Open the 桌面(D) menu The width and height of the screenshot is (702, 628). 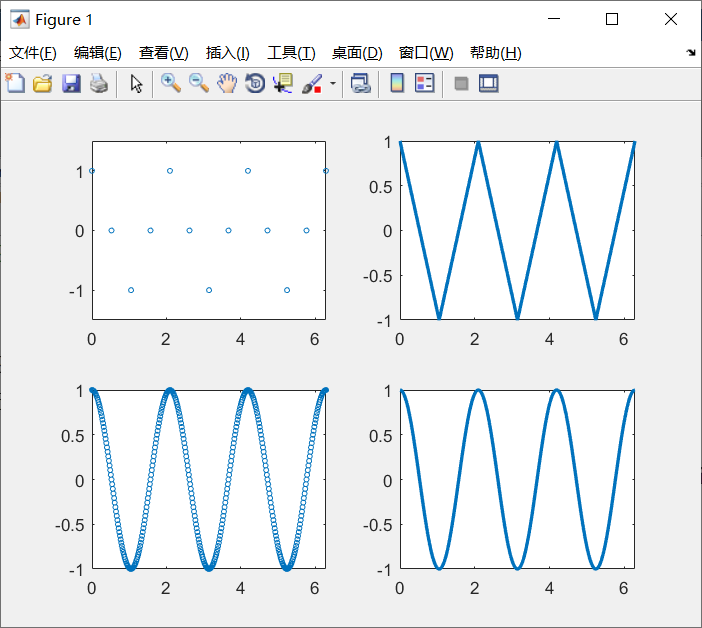point(357,53)
